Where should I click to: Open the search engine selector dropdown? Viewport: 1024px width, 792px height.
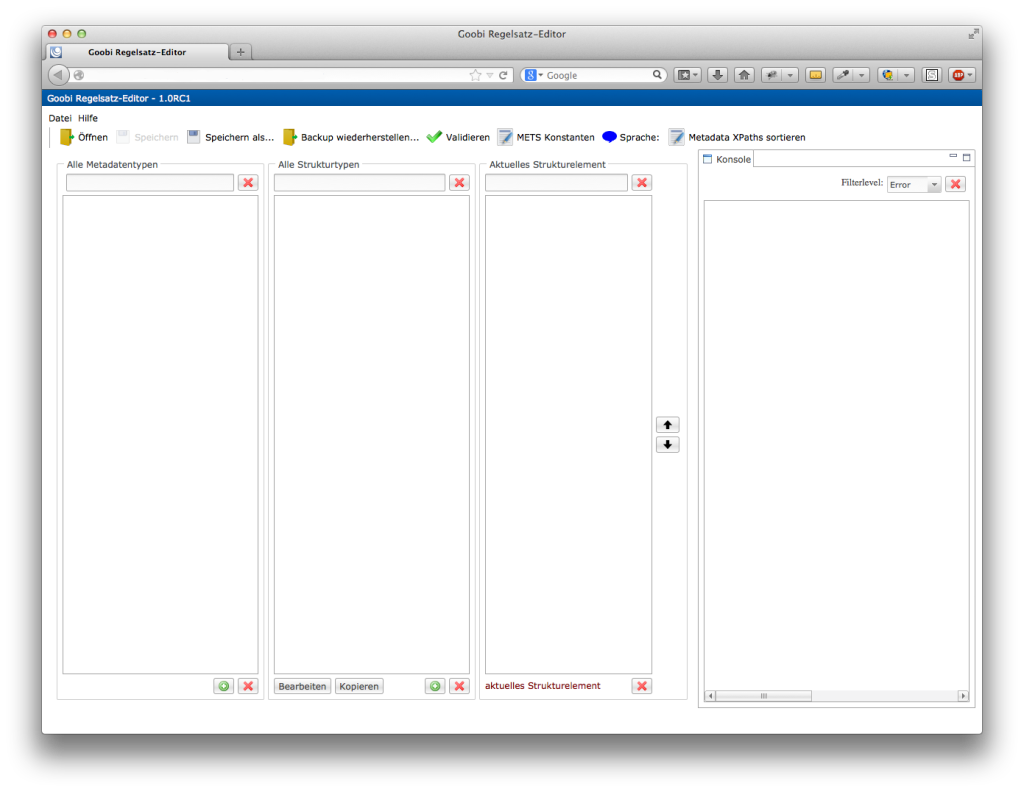click(x=535, y=76)
